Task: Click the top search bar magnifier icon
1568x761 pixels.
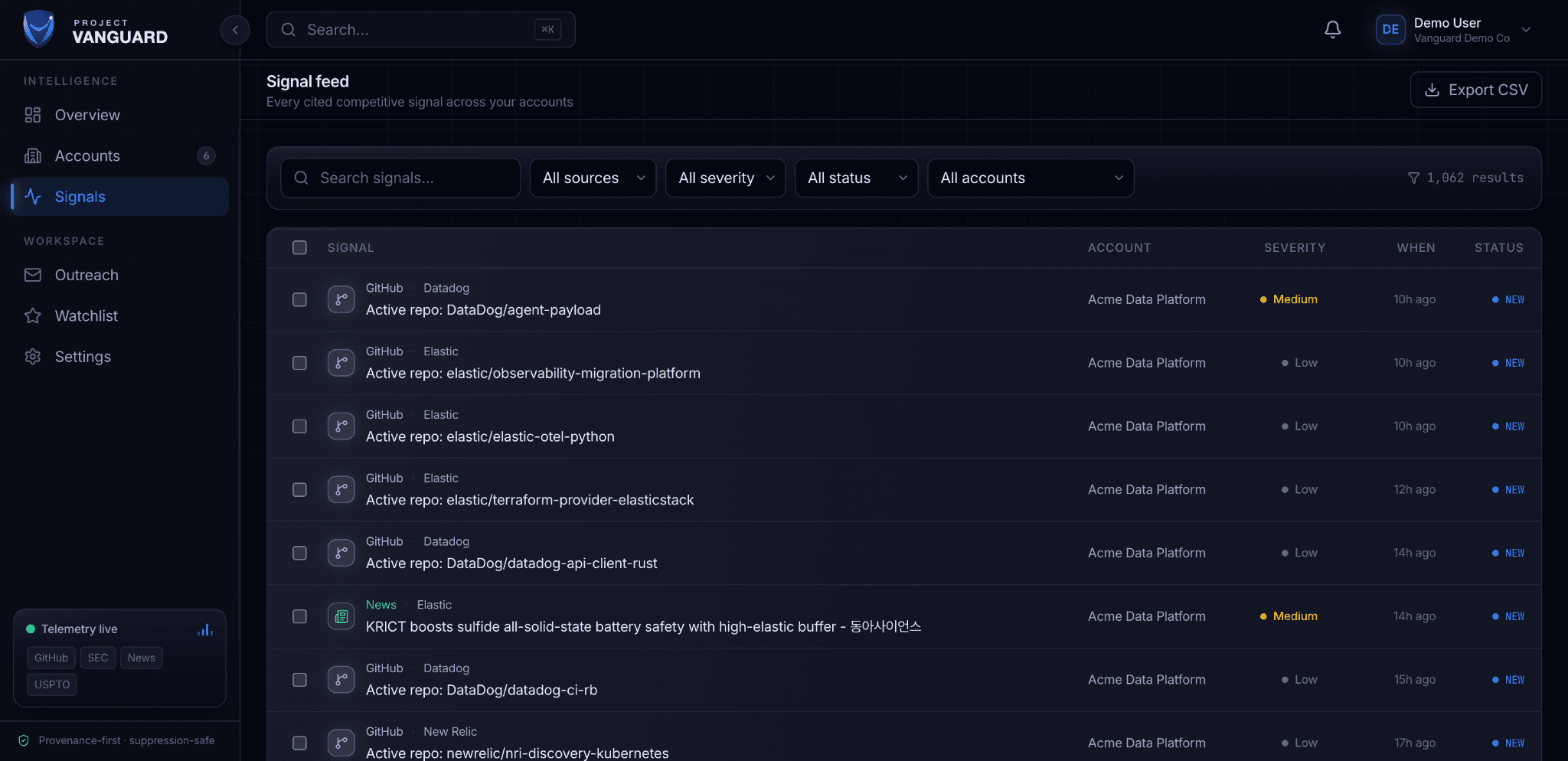Action: 288,30
